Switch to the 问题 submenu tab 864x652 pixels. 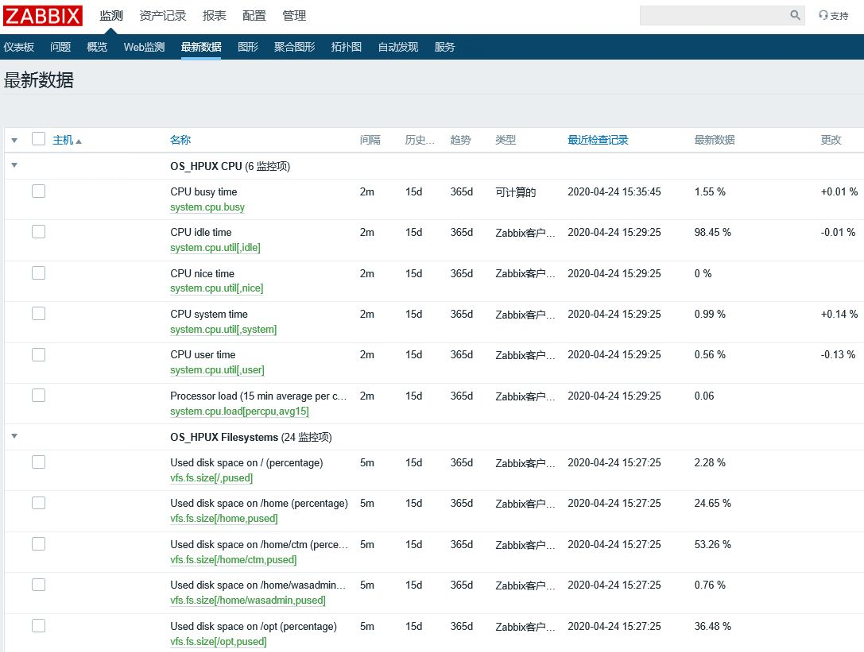[x=61, y=47]
